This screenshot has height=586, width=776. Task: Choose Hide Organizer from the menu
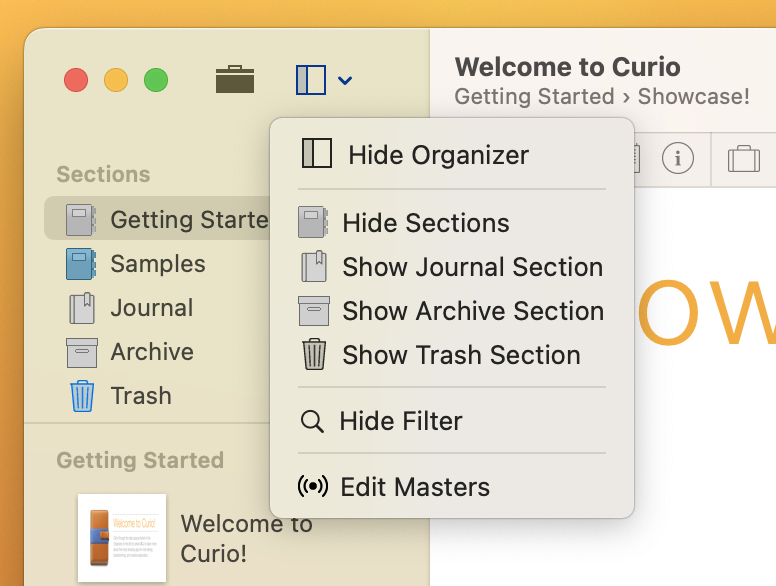[452, 155]
